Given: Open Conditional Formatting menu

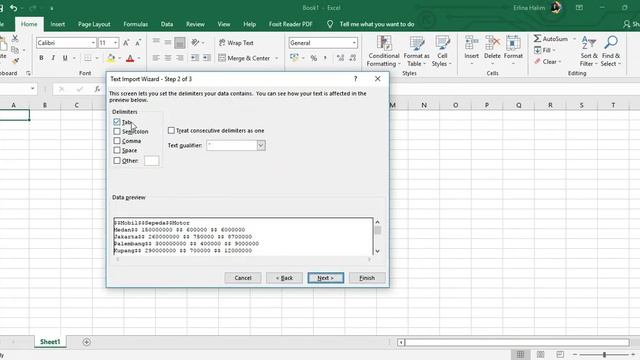Looking at the screenshot, I should point(383,51).
